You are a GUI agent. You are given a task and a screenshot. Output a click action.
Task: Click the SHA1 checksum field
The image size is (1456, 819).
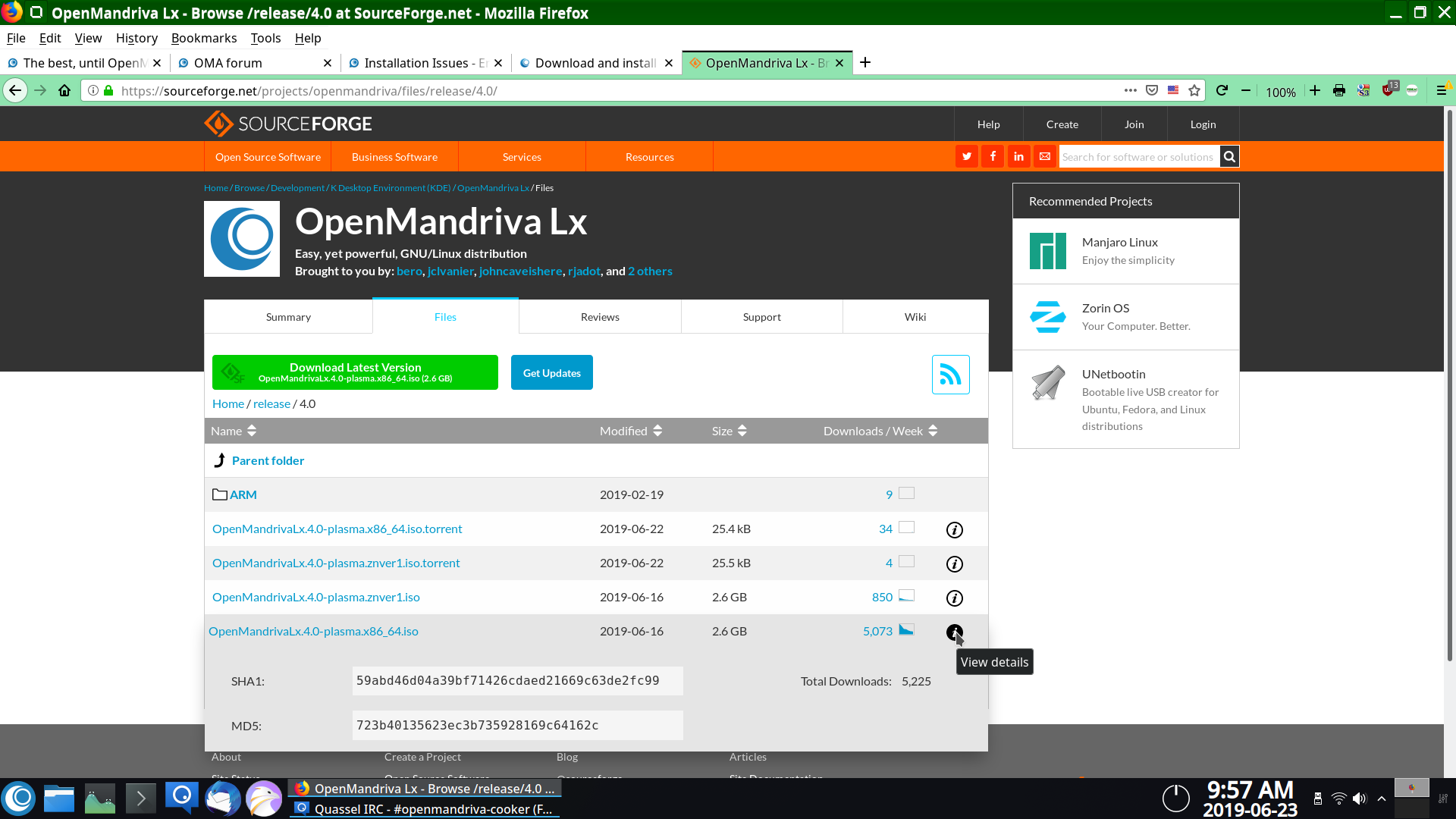(518, 681)
